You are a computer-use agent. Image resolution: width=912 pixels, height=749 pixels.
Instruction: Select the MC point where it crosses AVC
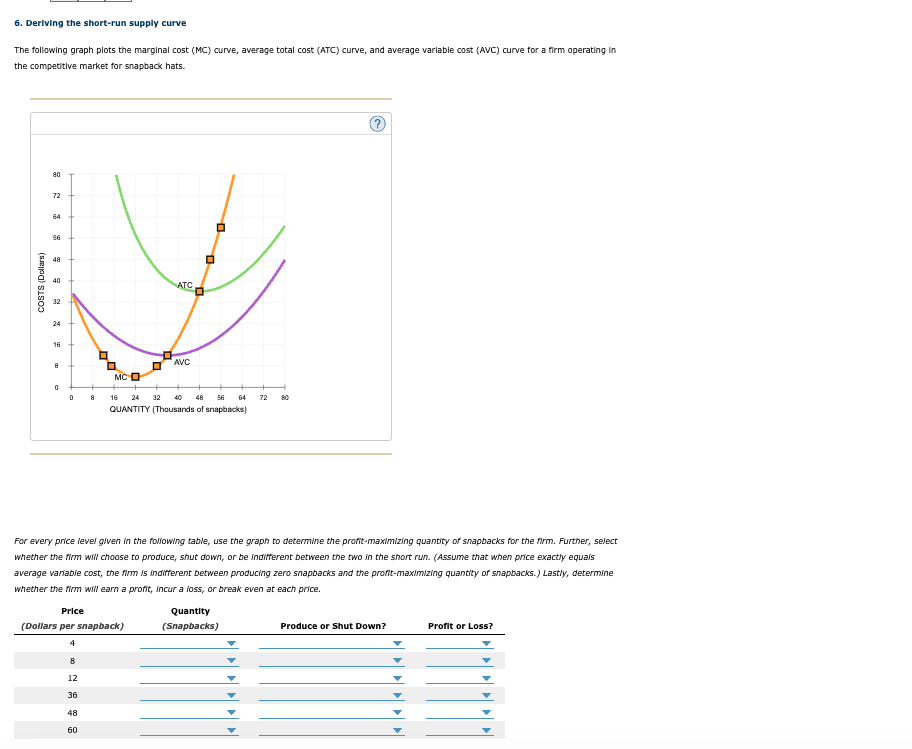[x=167, y=354]
